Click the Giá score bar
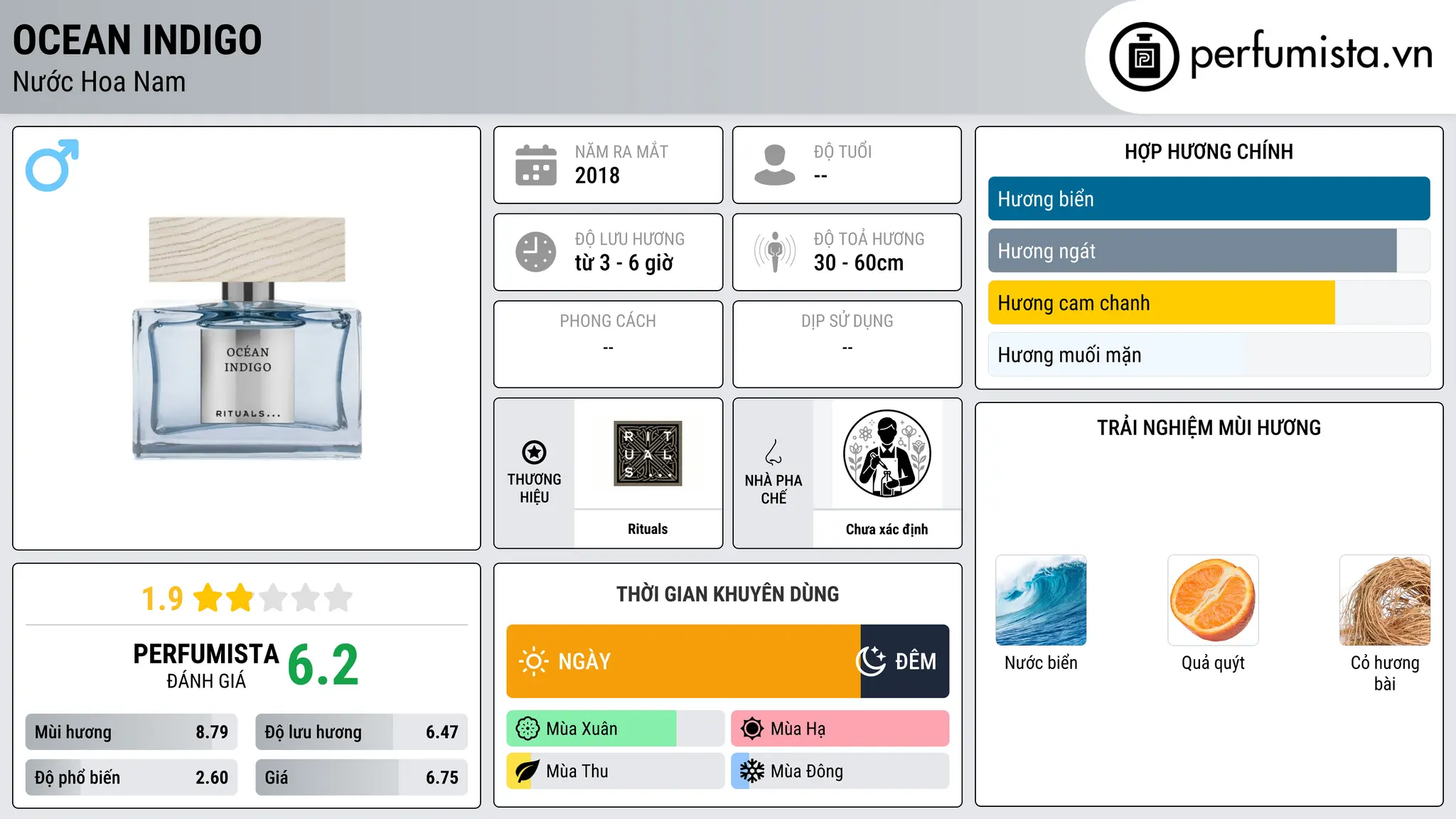Viewport: 1456px width, 819px height. click(361, 778)
